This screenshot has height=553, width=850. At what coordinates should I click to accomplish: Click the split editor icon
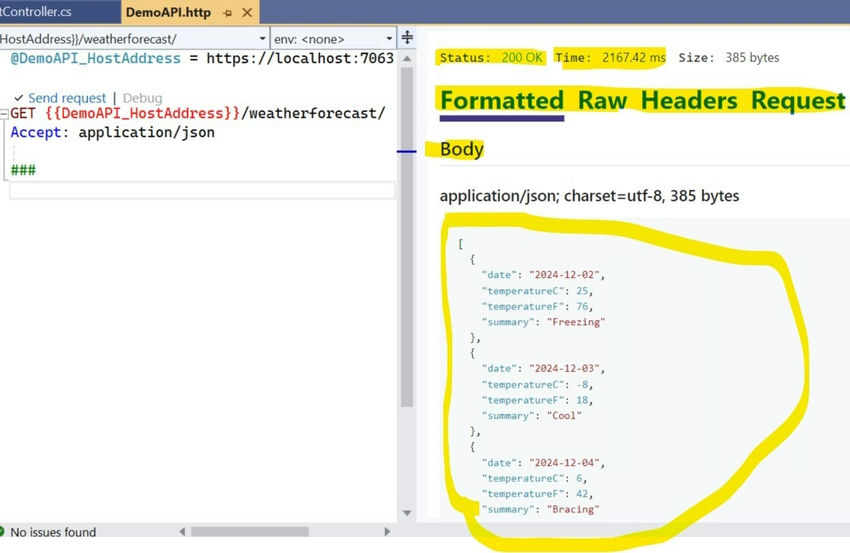coord(407,37)
